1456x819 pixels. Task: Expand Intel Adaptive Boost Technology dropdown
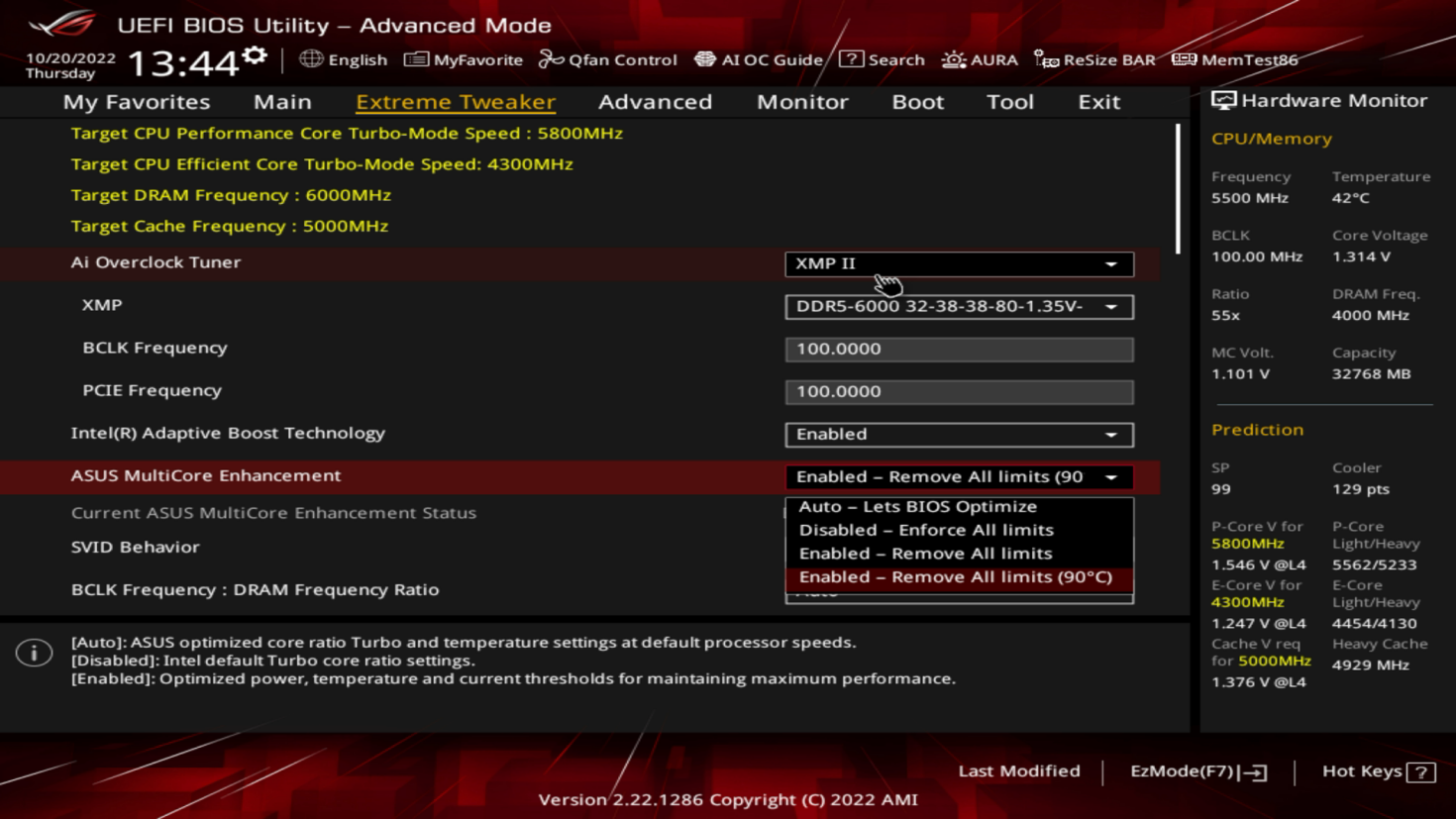point(958,434)
